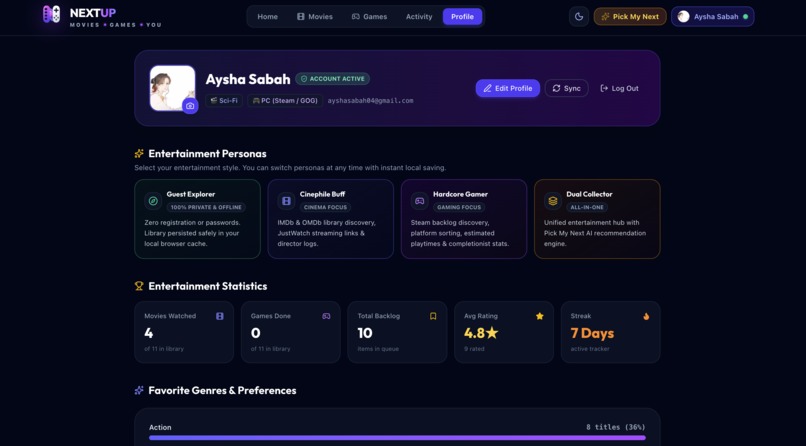
Task: Click the Movies Watched film icon
Action: [x=219, y=316]
